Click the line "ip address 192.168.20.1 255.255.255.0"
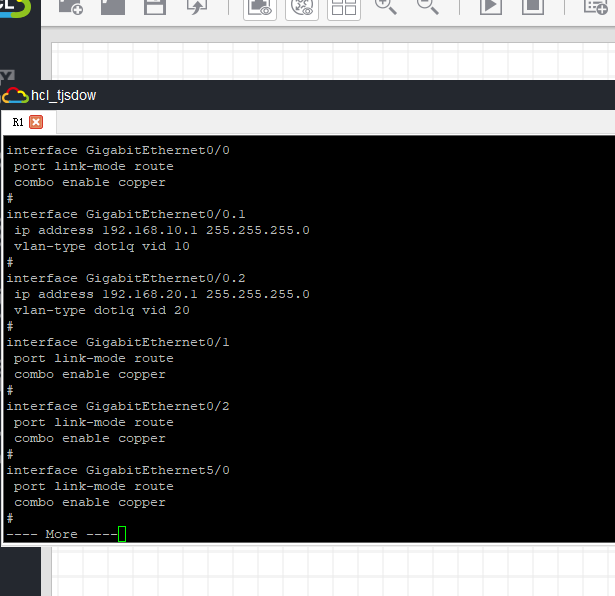 pos(162,294)
